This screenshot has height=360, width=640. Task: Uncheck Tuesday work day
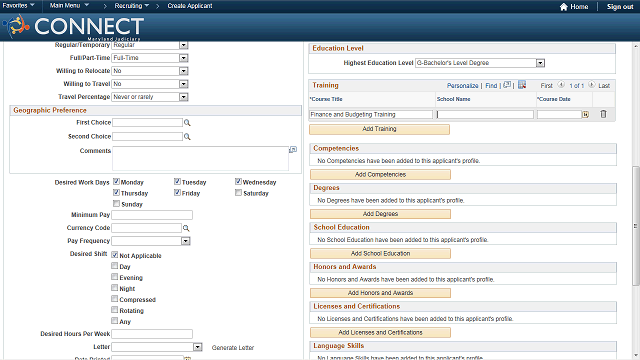(177, 182)
